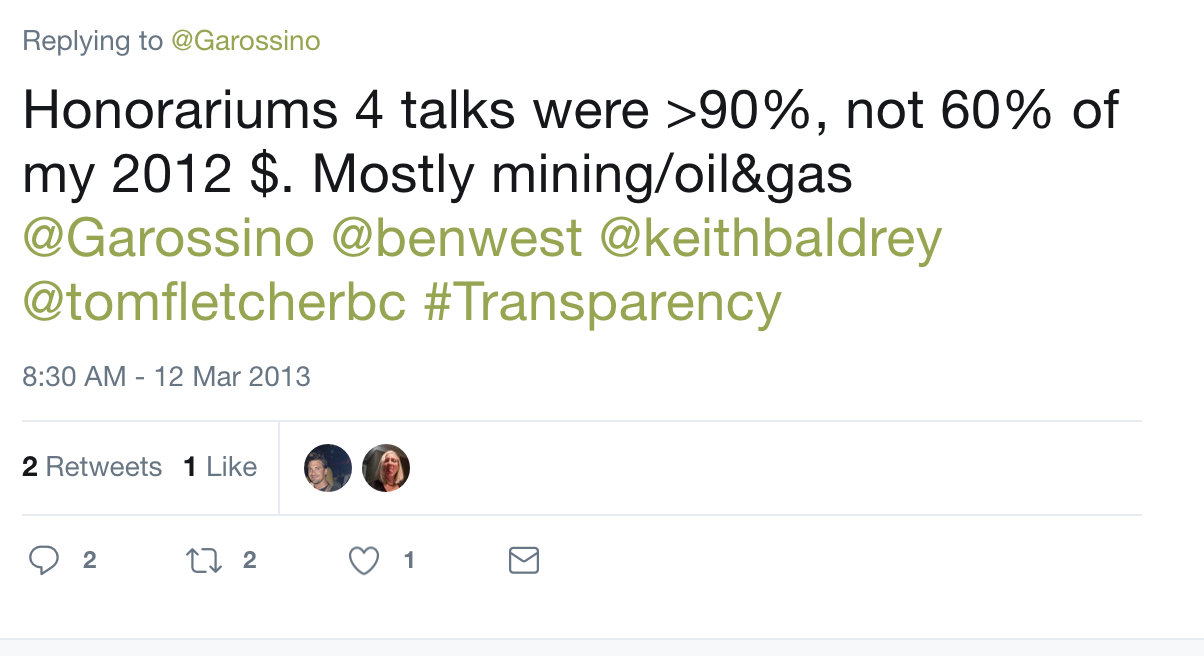This screenshot has height=656, width=1204.
Task: Click the envelope direct message icon
Action: click(x=524, y=560)
